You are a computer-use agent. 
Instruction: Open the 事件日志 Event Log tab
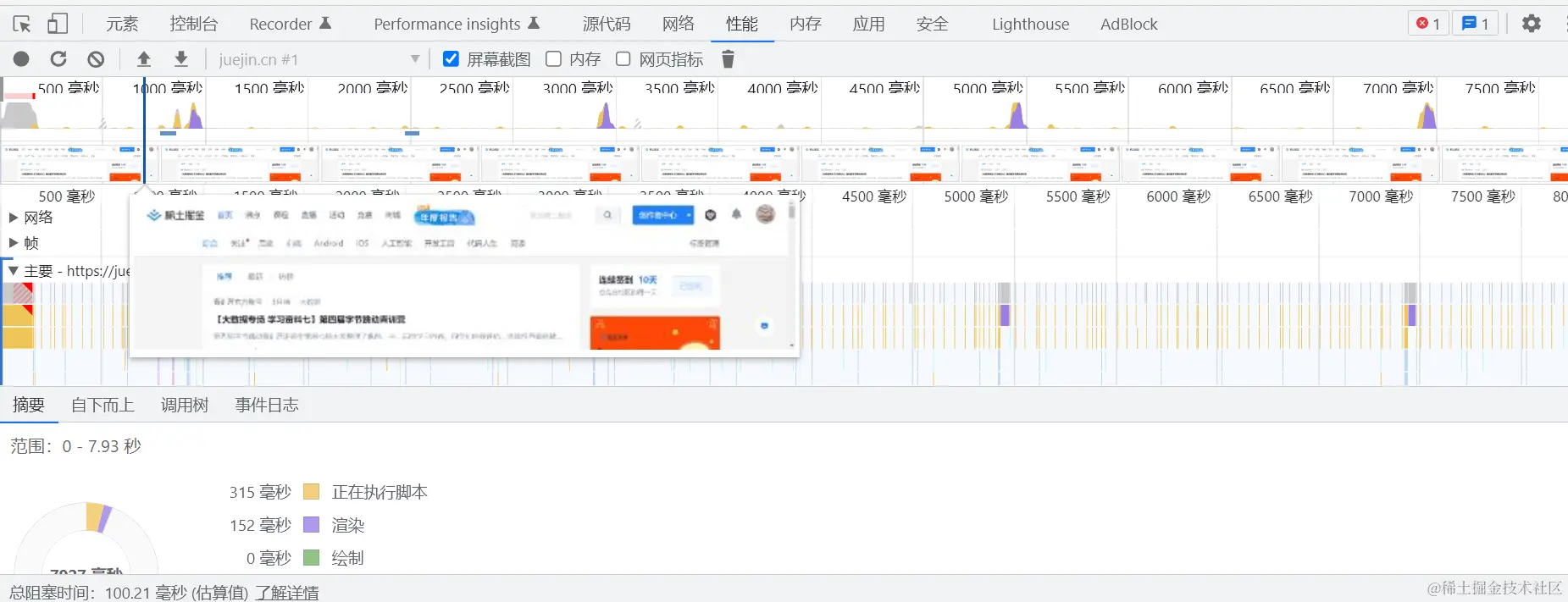point(267,405)
